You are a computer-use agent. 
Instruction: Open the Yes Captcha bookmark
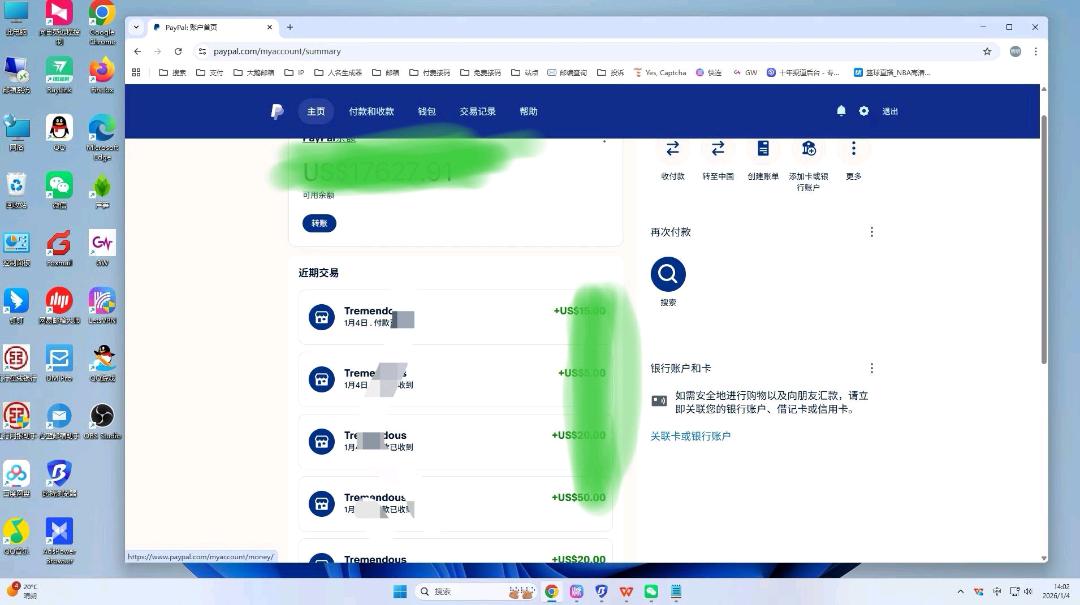point(660,72)
